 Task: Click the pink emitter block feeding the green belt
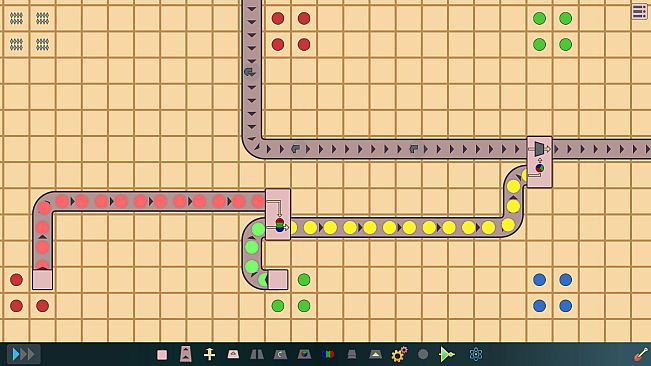278,279
